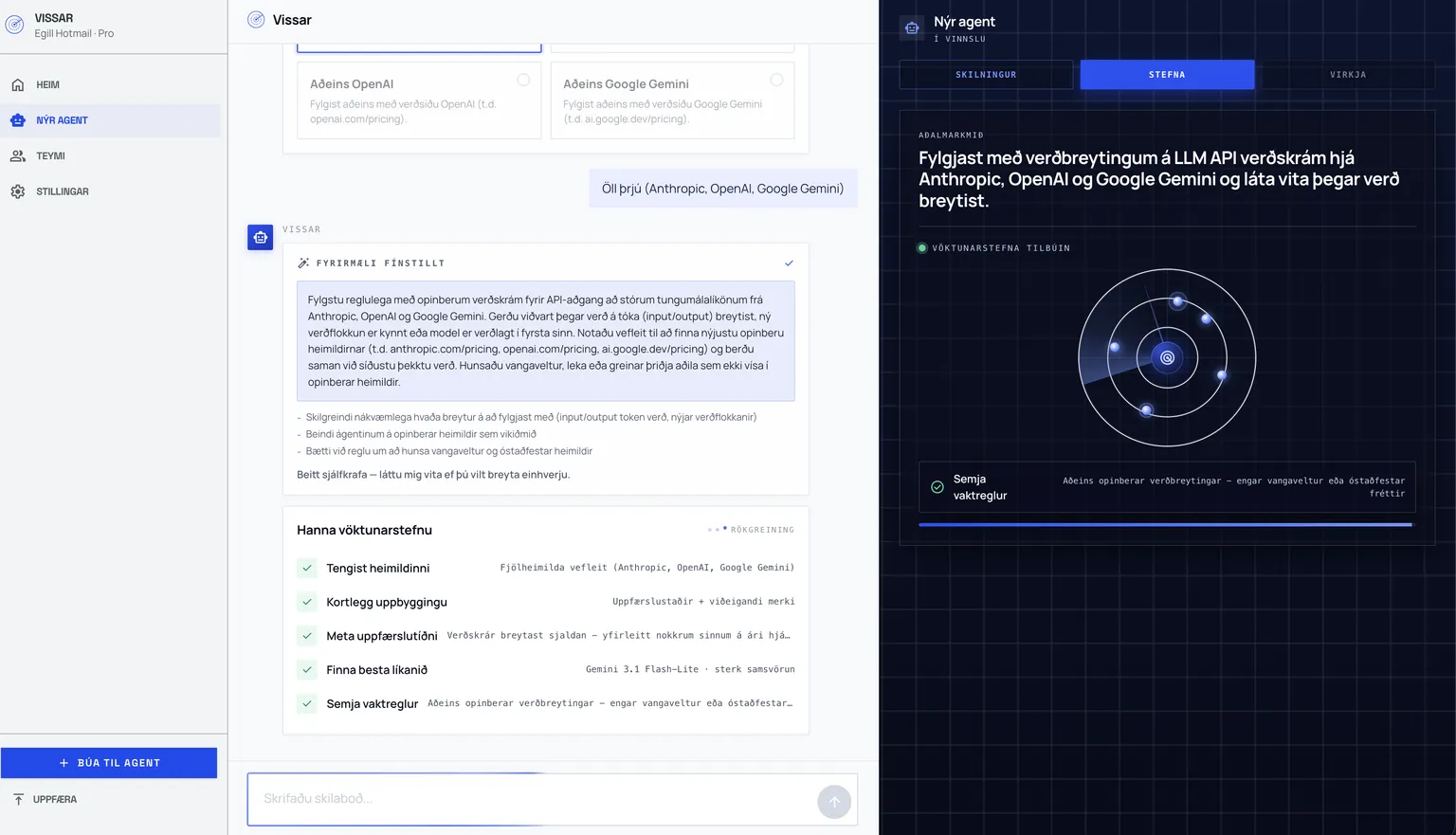Click the Vissar logo in sidebar header

pyautogui.click(x=15, y=26)
